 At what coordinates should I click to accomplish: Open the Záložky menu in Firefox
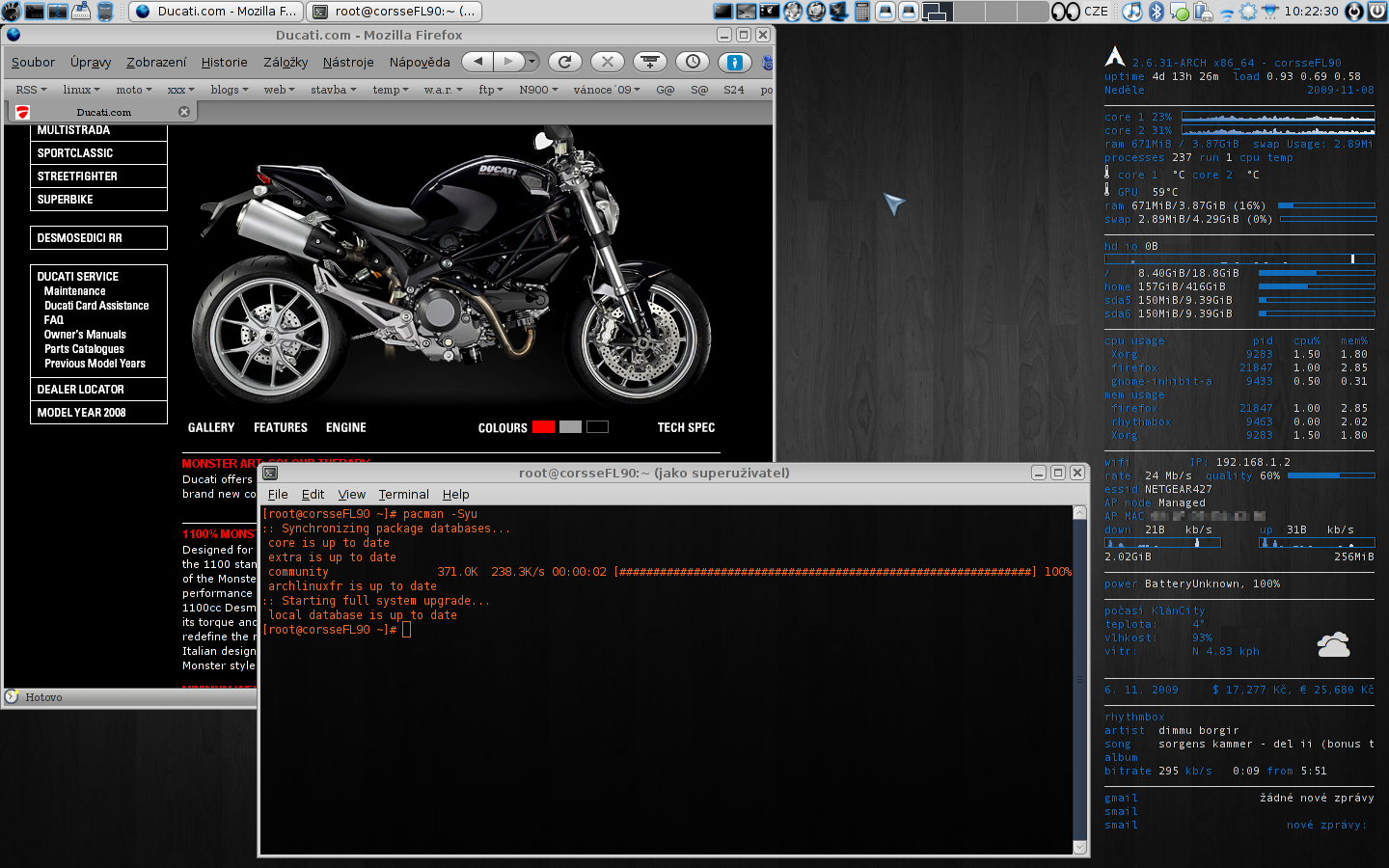(x=286, y=62)
